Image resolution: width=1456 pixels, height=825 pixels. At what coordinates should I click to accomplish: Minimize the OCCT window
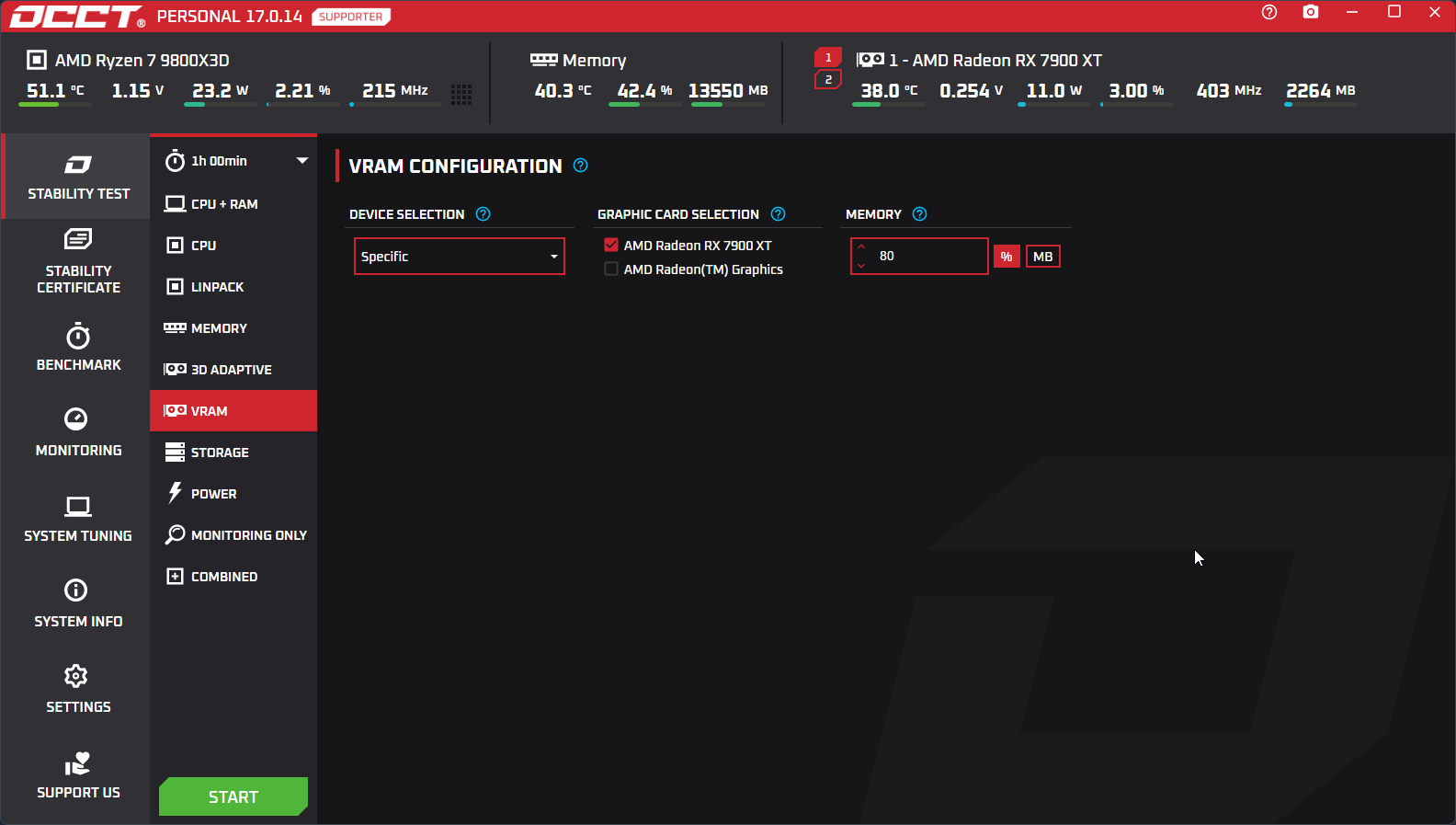(x=1352, y=12)
